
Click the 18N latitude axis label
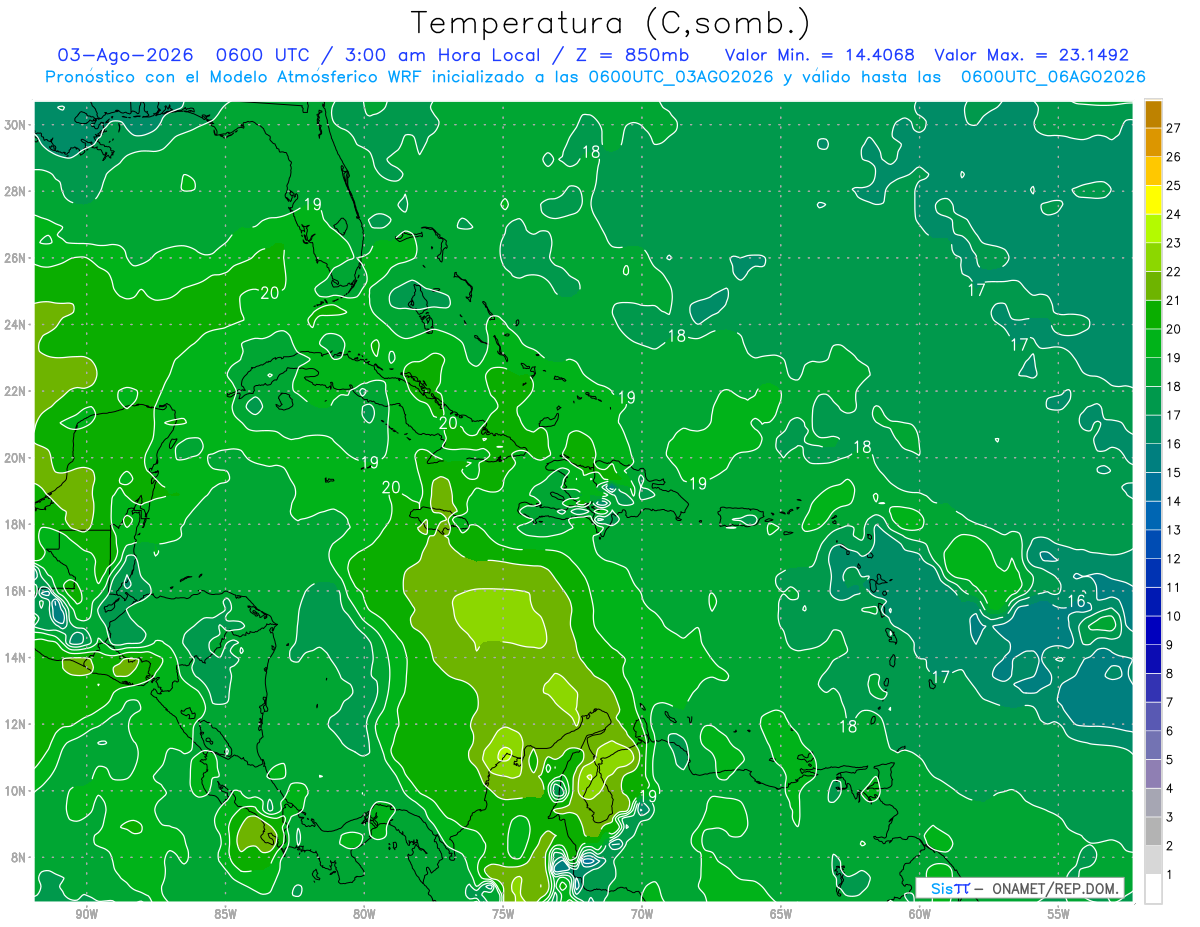15,524
